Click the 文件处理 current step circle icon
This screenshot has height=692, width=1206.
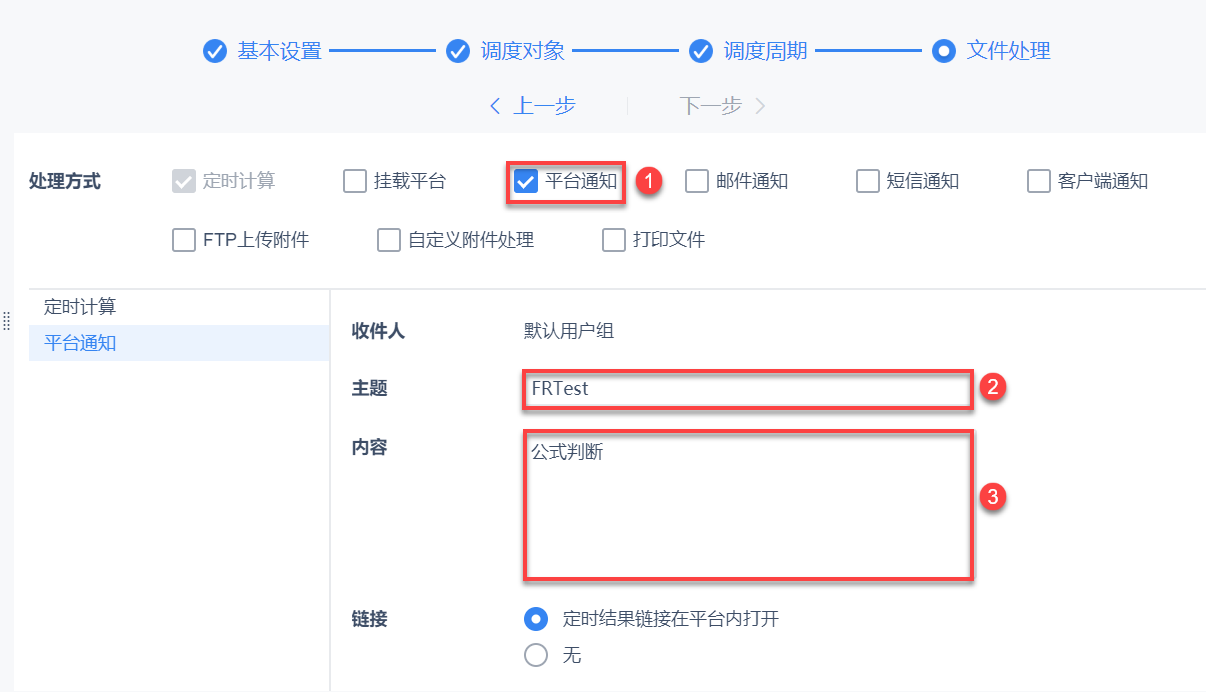[944, 51]
